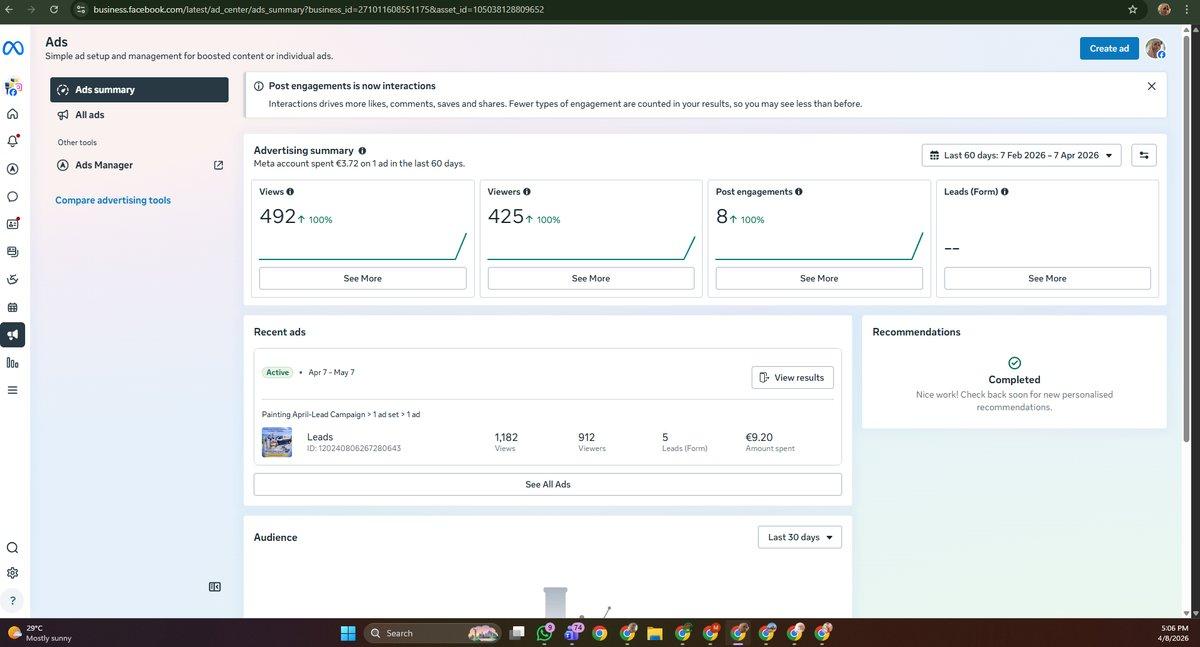Open the Compare advertising tools link
1200x647 pixels.
click(x=113, y=200)
